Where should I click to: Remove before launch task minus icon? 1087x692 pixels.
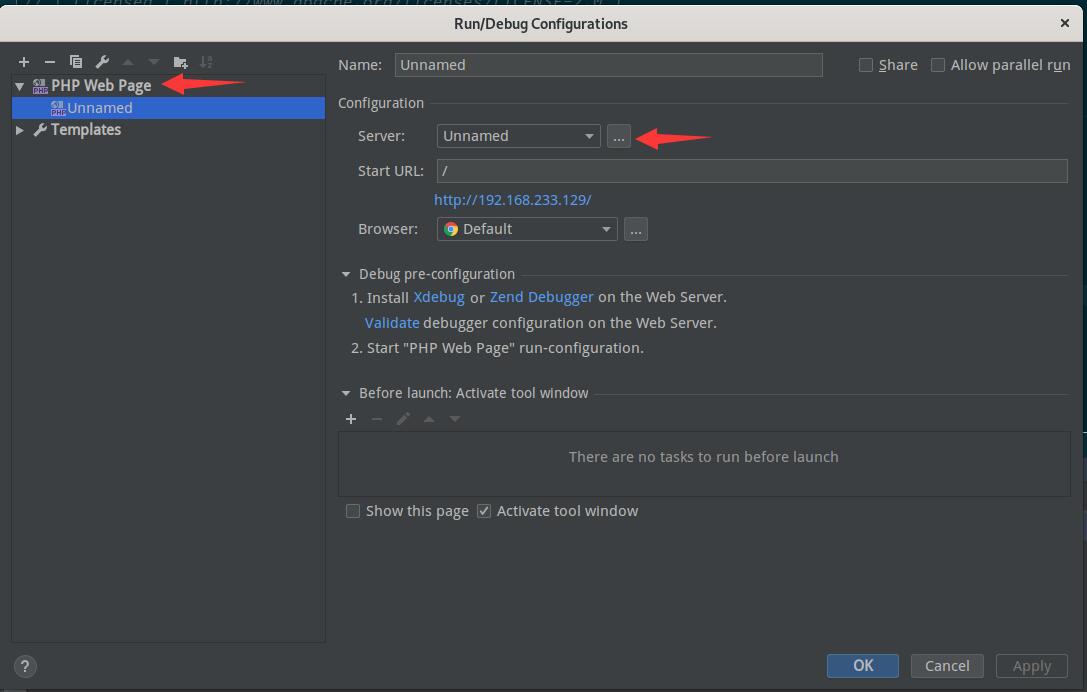coord(377,419)
